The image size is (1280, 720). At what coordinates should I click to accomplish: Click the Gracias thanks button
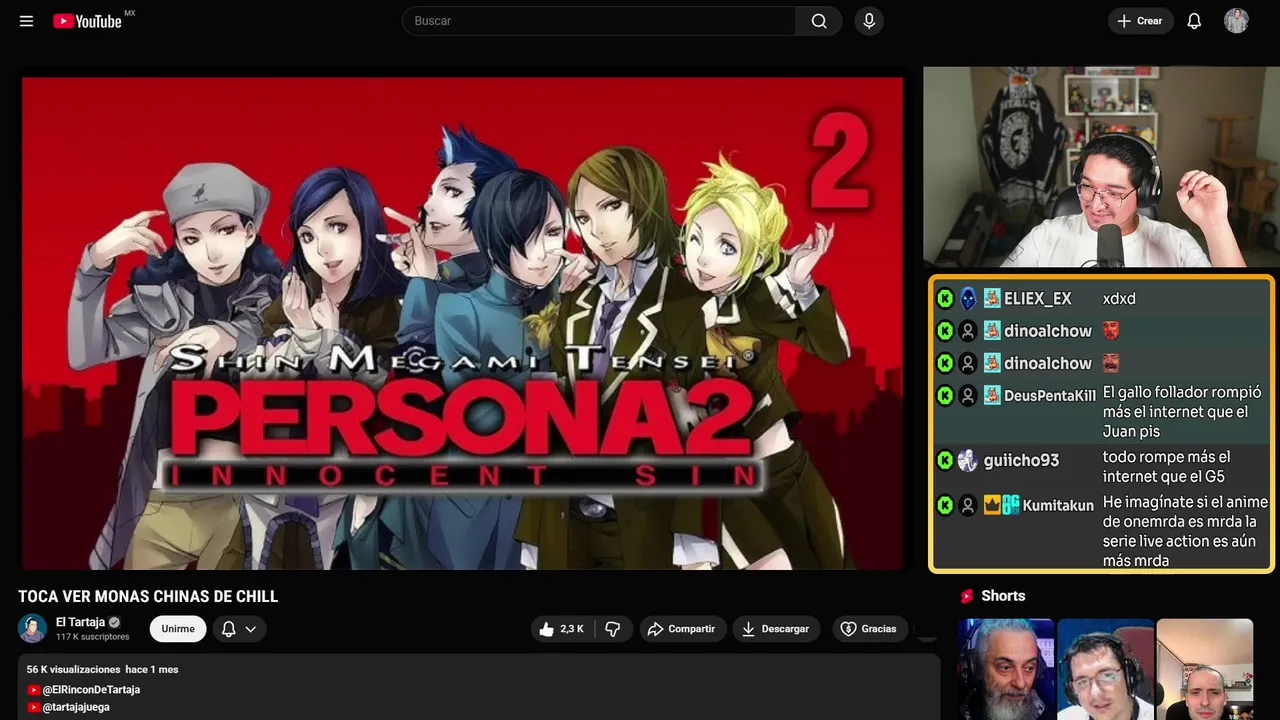click(869, 629)
